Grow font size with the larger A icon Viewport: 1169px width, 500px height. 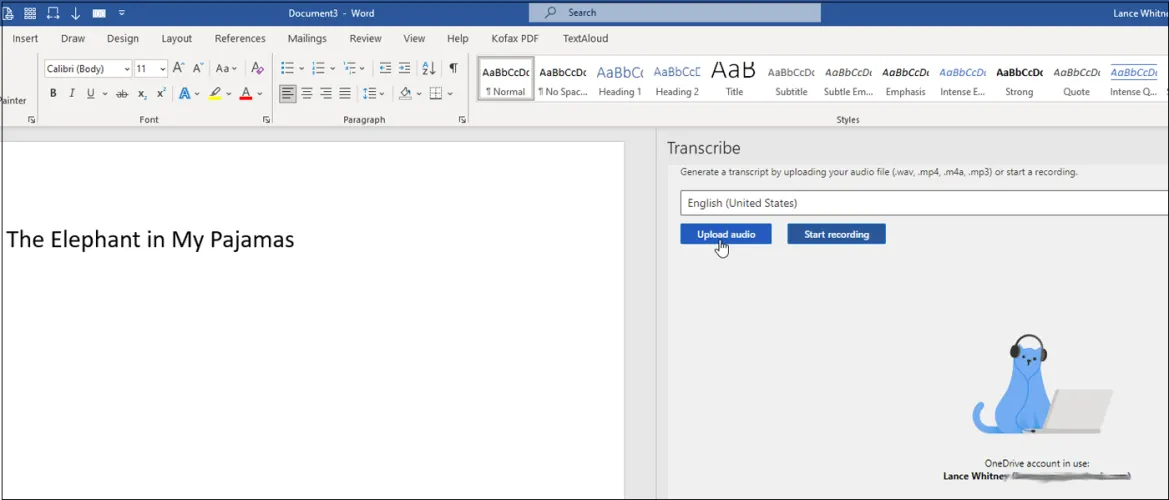178,68
